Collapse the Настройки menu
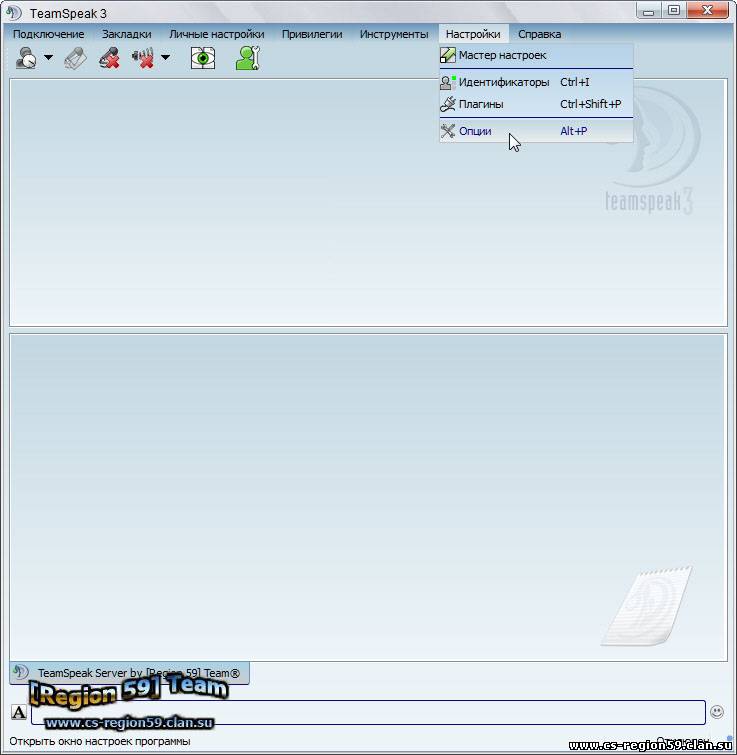This screenshot has width=737, height=755. pos(473,34)
